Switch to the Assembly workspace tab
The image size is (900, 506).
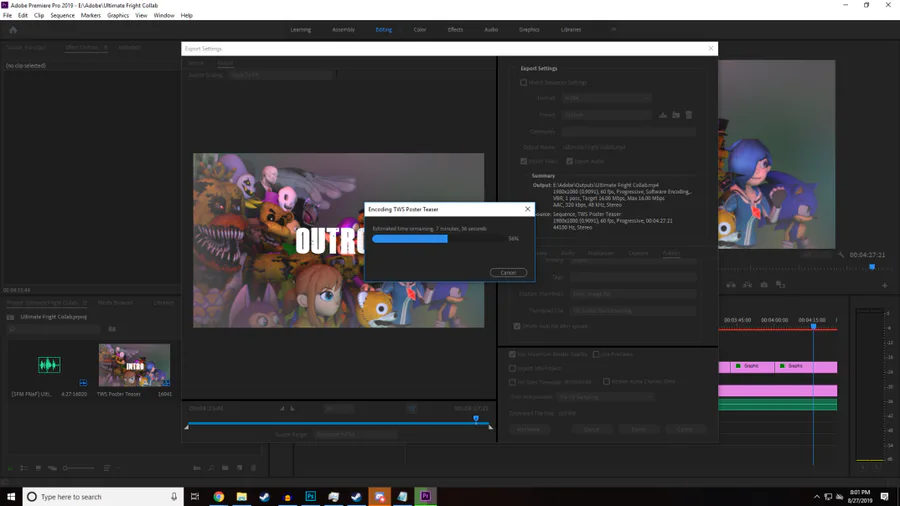[x=343, y=30]
